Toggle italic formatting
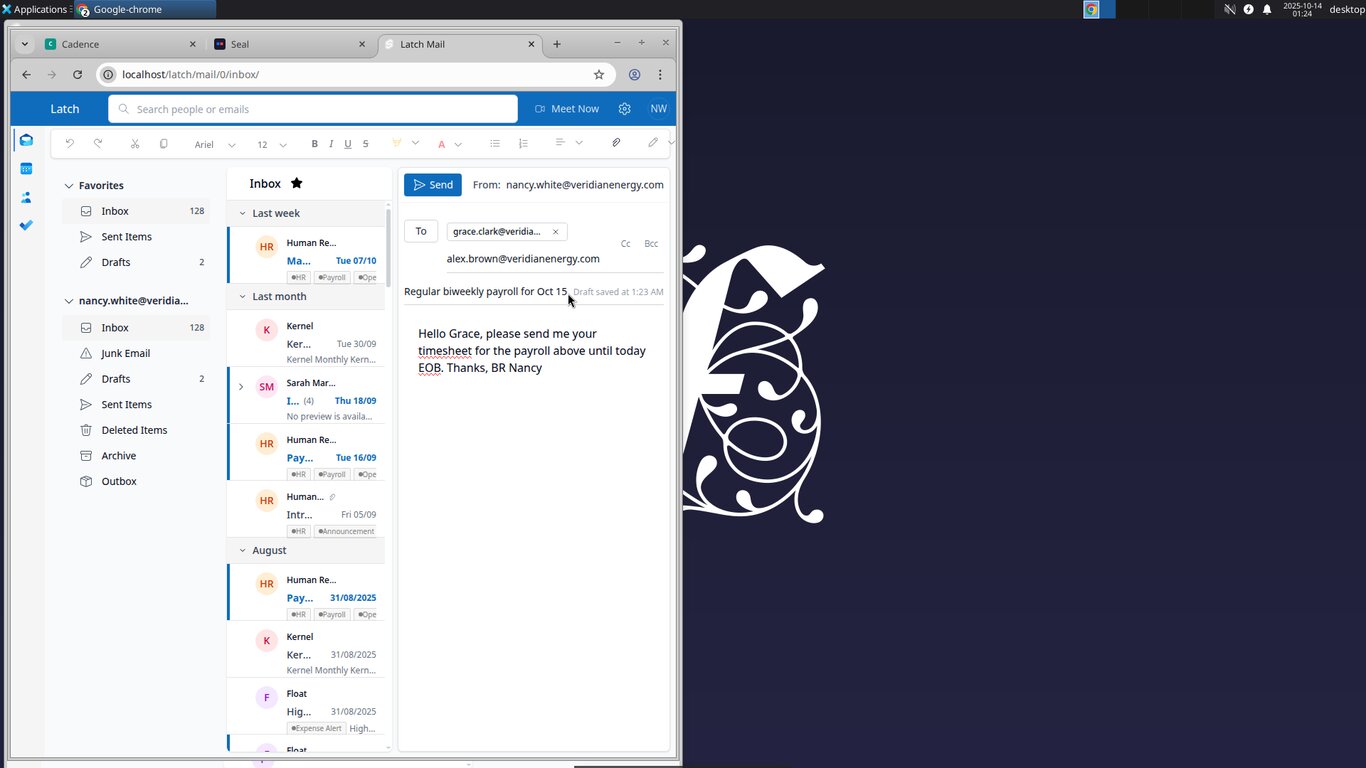This screenshot has width=1366, height=768. (331, 144)
